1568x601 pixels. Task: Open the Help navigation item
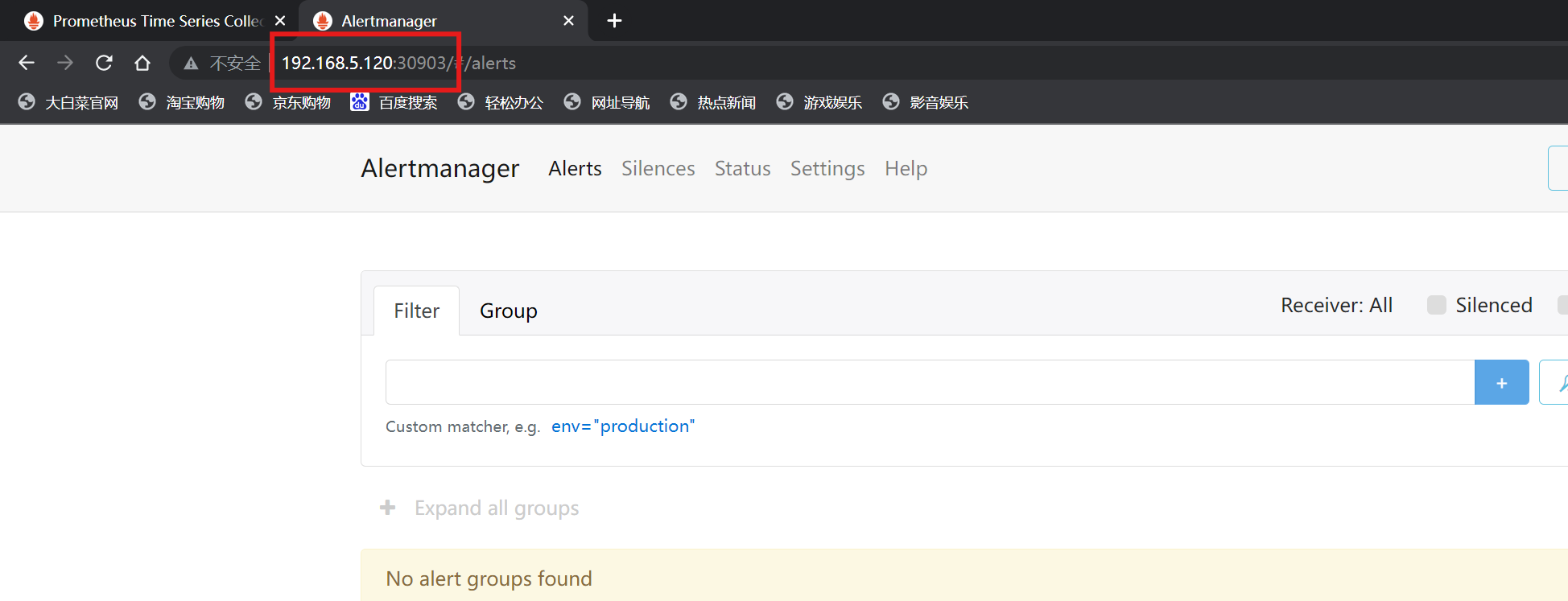[906, 168]
